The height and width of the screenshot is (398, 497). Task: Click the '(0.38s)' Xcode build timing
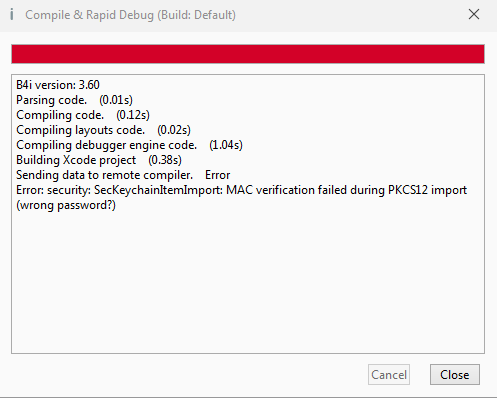[x=165, y=160]
